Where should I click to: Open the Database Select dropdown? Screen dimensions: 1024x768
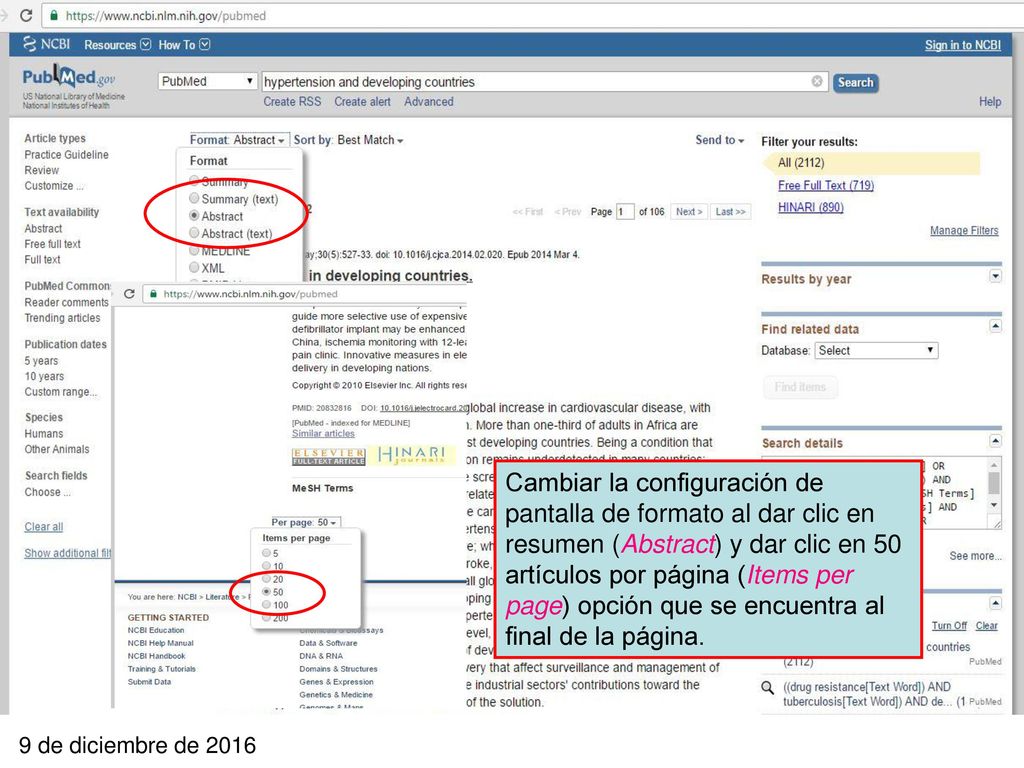pyautogui.click(x=876, y=350)
